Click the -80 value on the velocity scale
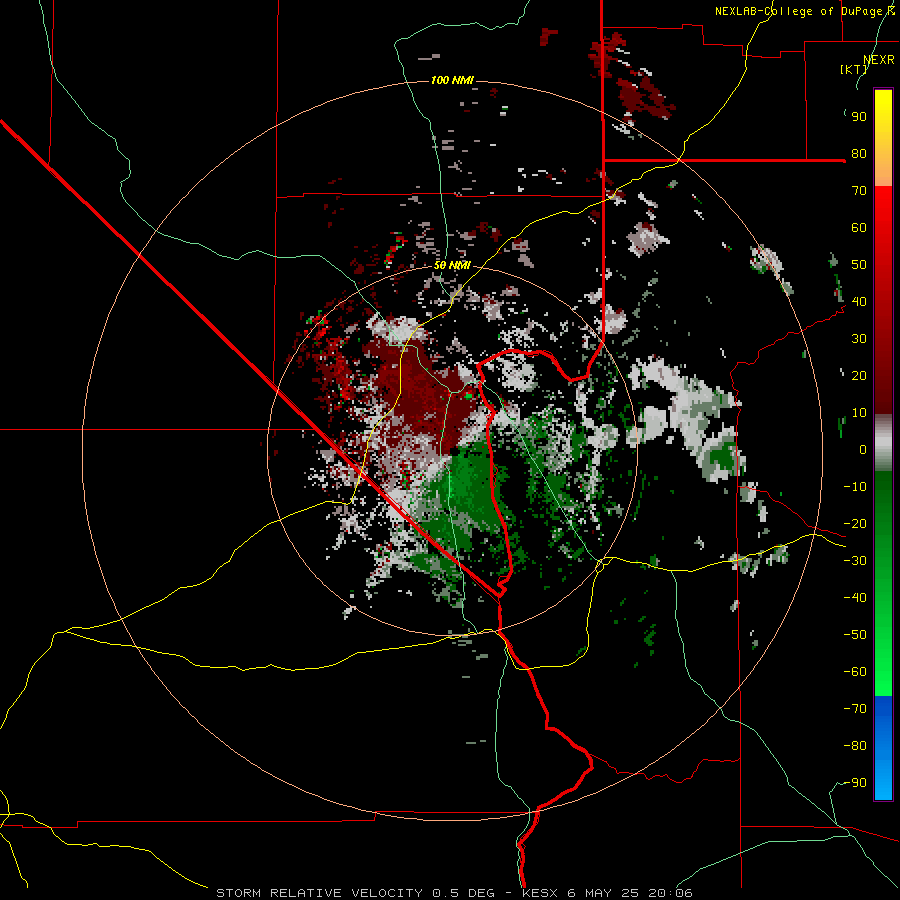This screenshot has width=900, height=900. tap(855, 746)
